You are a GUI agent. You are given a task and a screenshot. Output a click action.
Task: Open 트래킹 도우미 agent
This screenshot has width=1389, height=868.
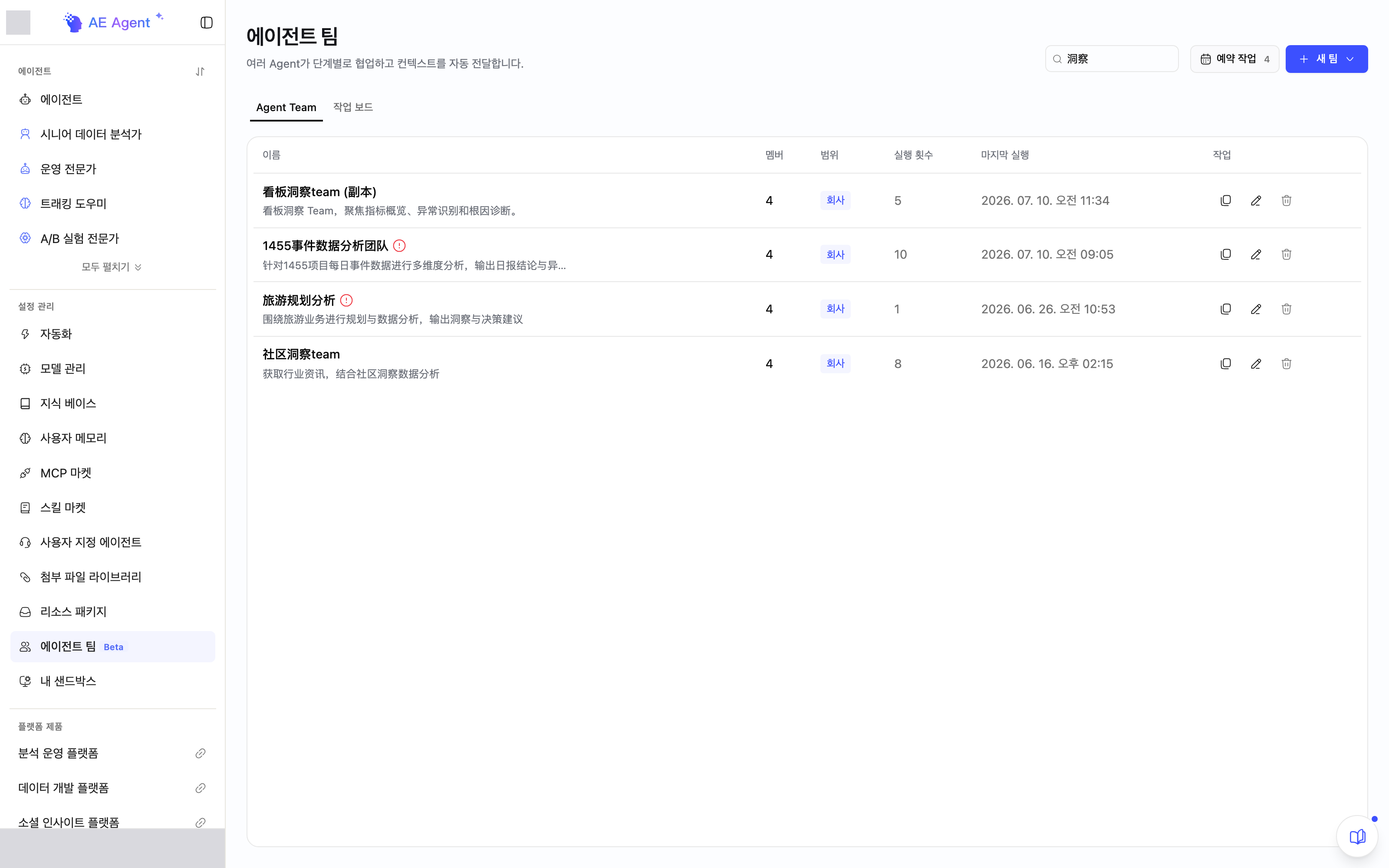[x=112, y=203]
